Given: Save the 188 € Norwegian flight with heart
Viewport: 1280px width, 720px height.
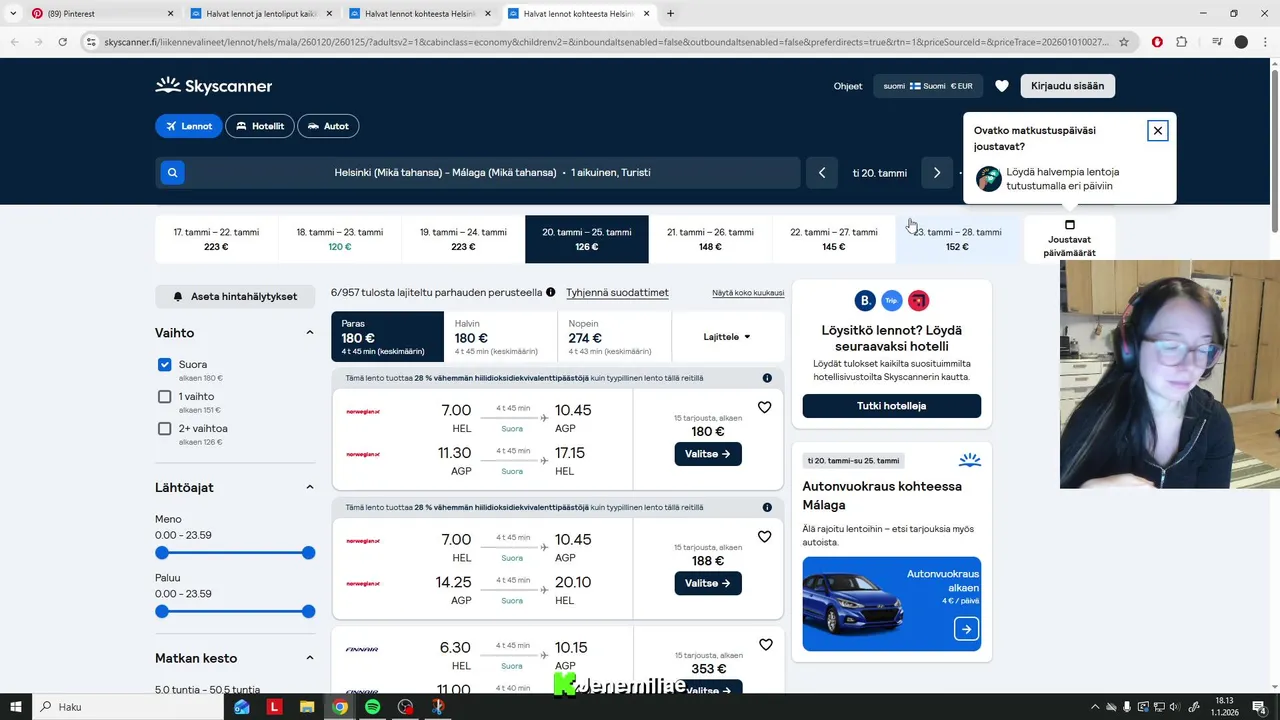Looking at the screenshot, I should pos(765,537).
